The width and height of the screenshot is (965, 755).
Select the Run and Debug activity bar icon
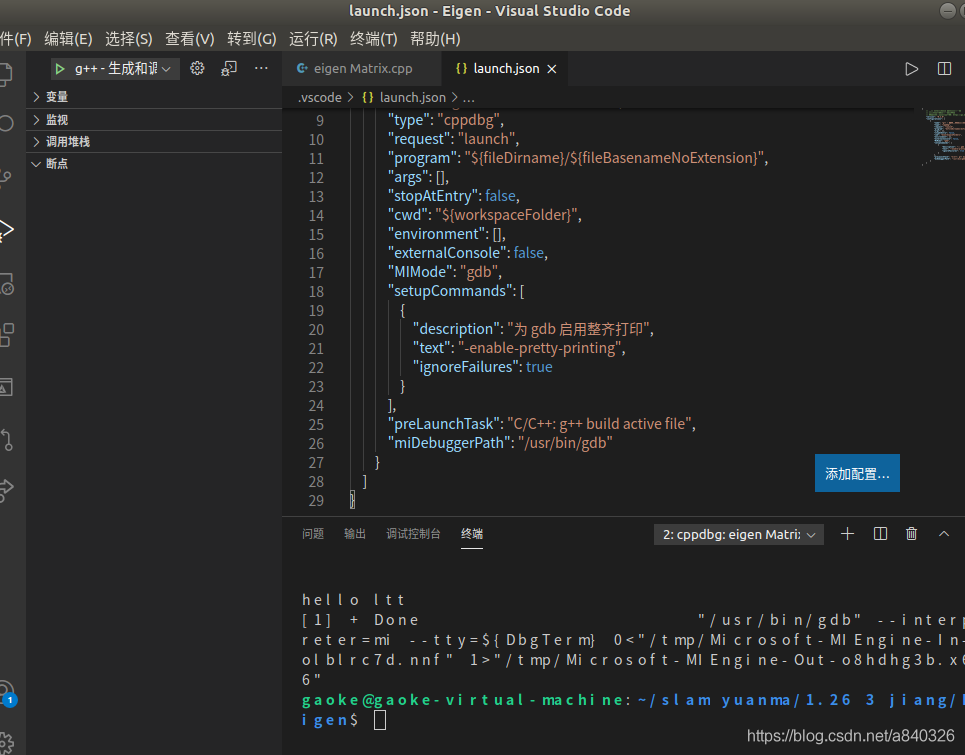point(6,231)
